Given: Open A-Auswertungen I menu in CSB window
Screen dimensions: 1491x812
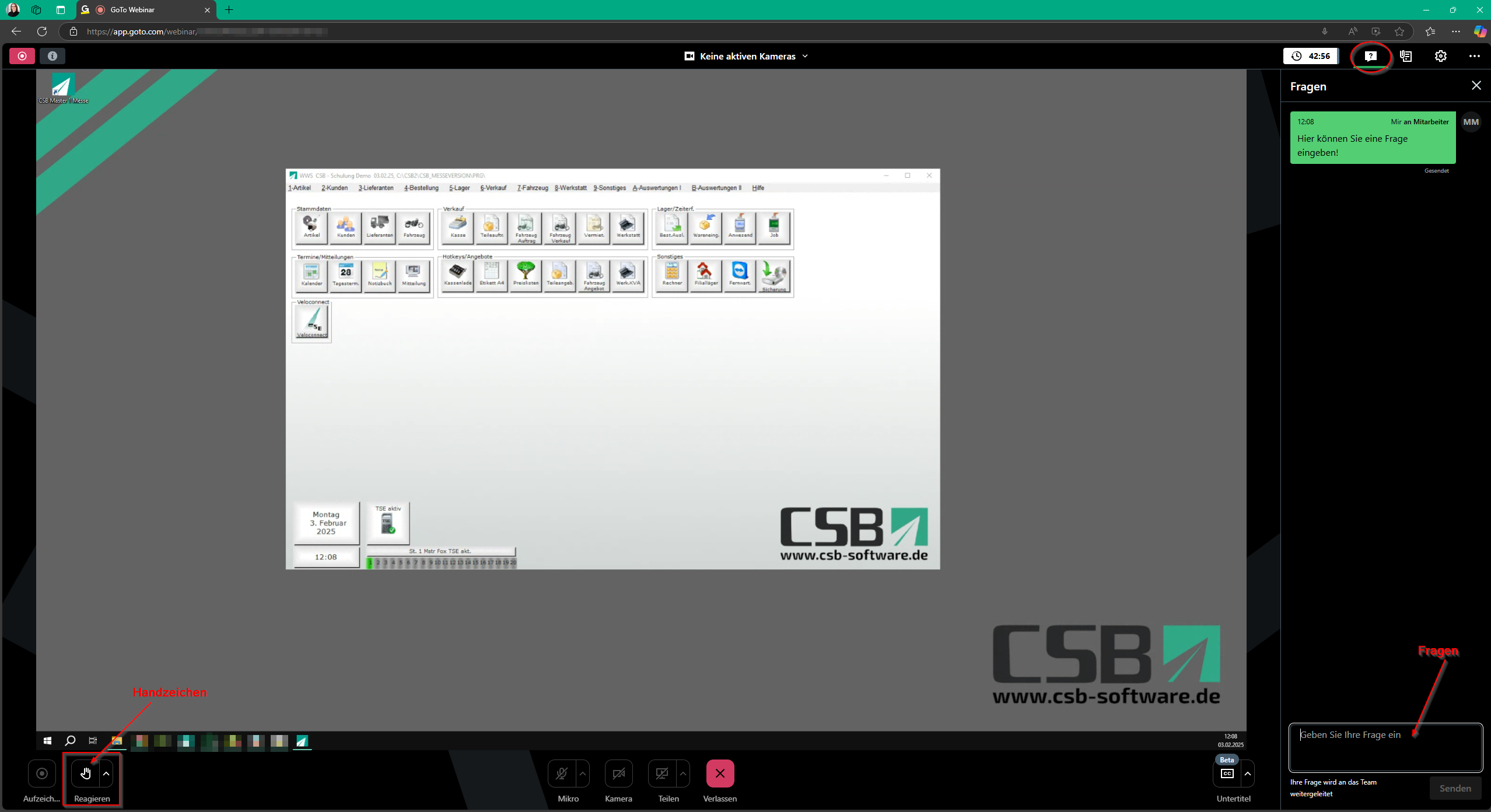Looking at the screenshot, I should coord(656,188).
